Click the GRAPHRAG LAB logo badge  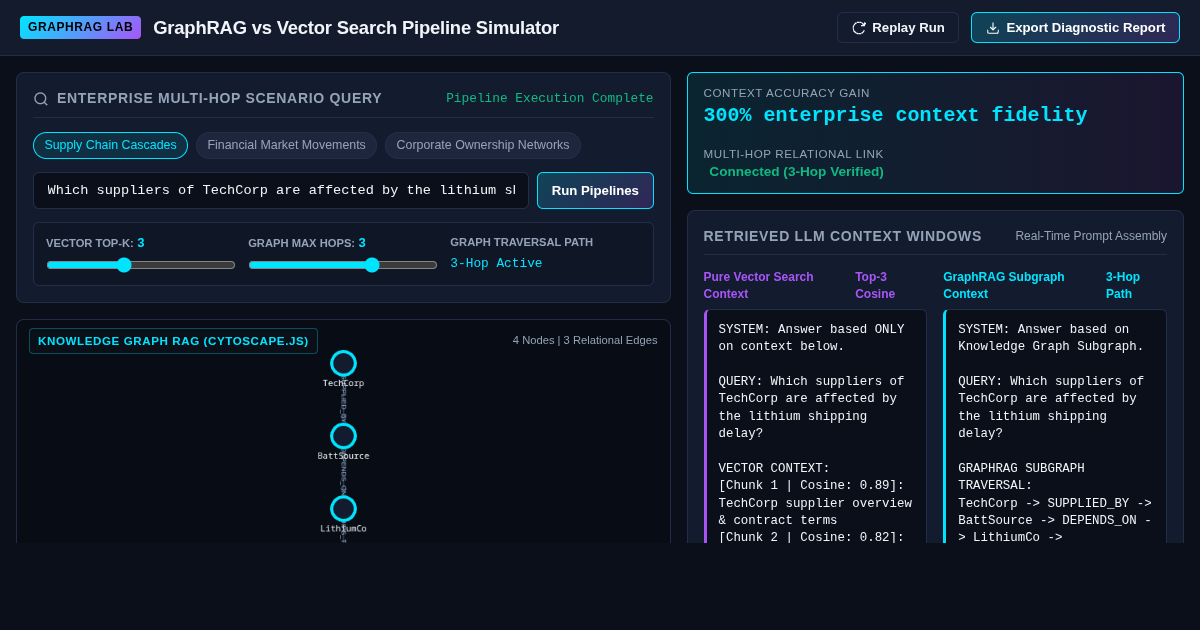point(80,27)
